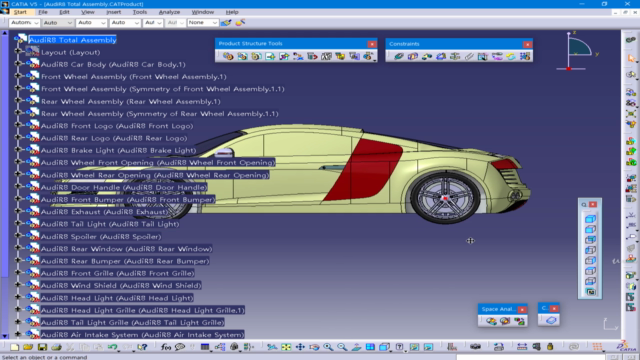The height and width of the screenshot is (360, 640).
Task: Click the Undo arrow icon
Action: (112, 347)
